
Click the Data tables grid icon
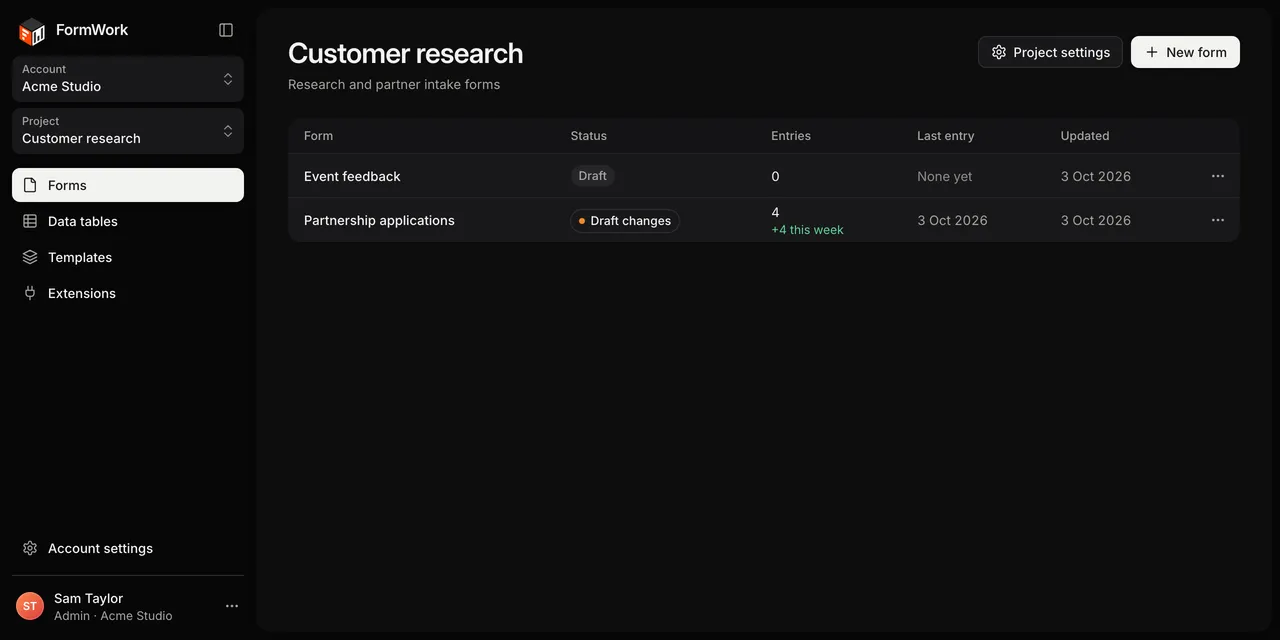[30, 221]
